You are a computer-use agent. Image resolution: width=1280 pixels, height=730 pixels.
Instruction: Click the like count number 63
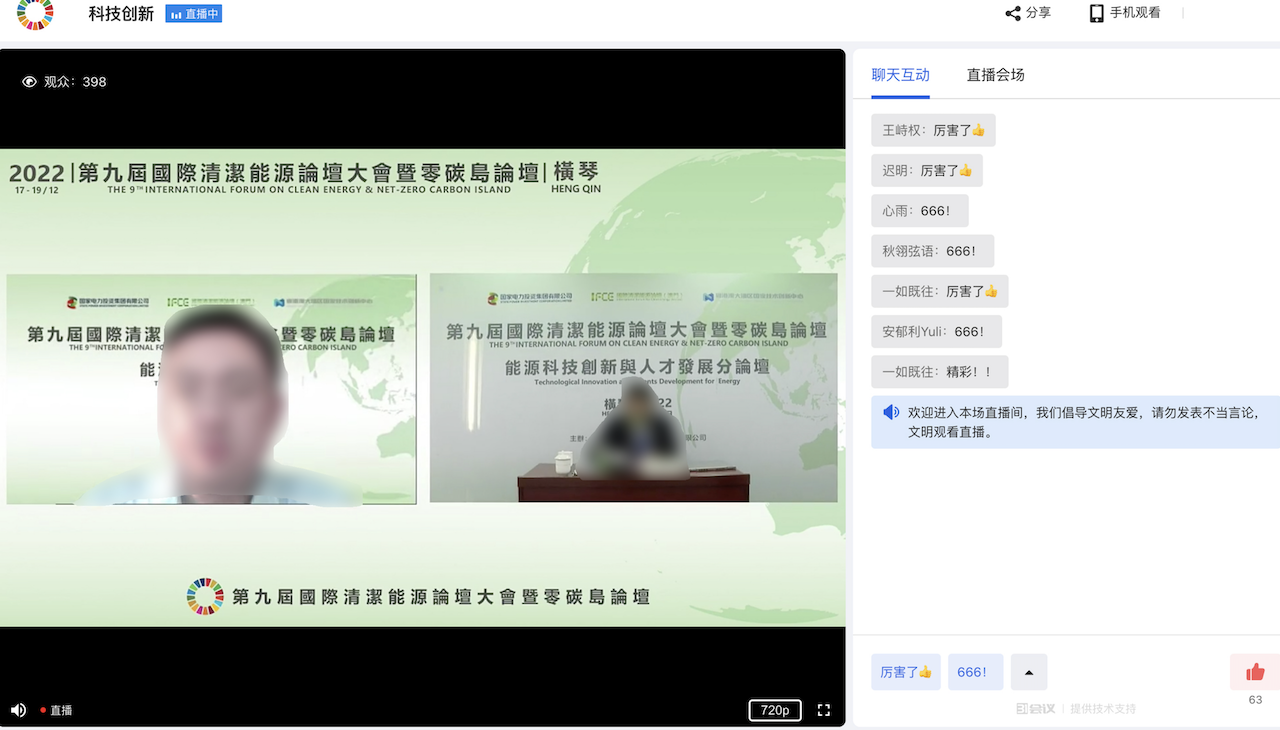[x=1254, y=700]
